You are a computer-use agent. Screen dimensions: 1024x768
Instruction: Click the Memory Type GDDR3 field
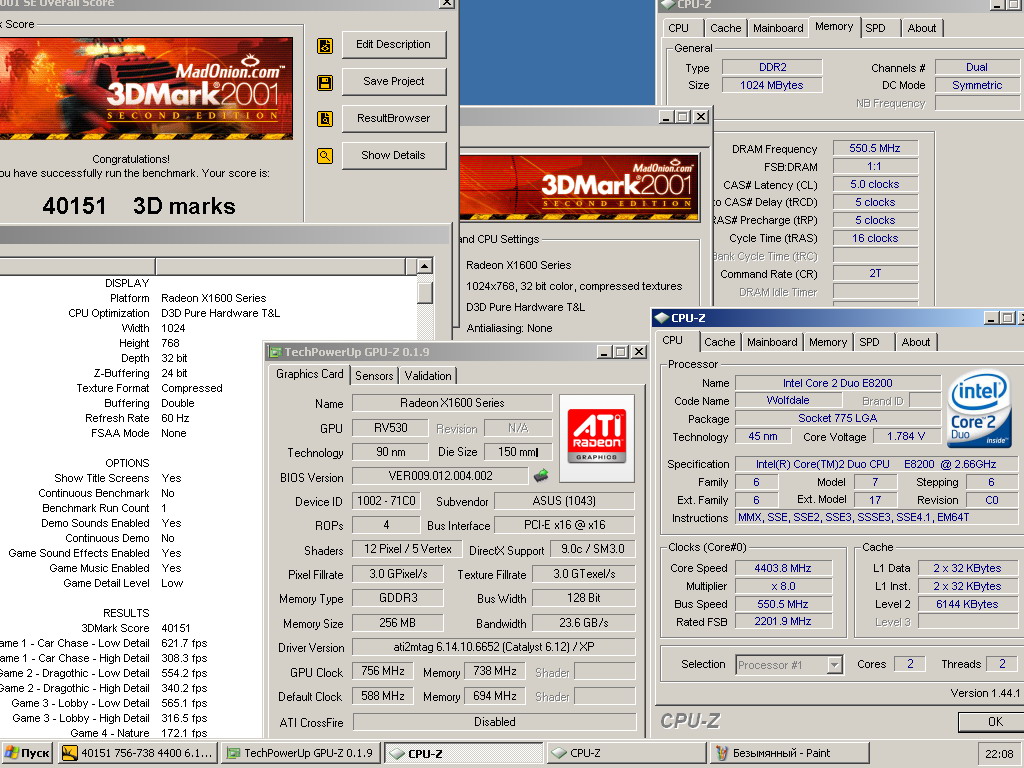point(398,598)
